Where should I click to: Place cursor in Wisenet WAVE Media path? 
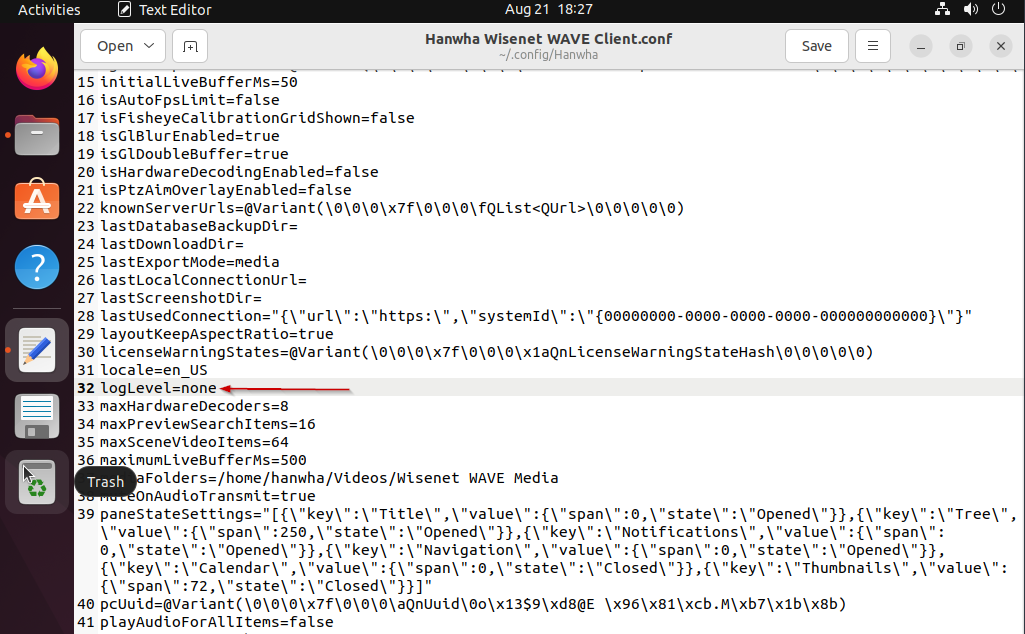[388, 478]
